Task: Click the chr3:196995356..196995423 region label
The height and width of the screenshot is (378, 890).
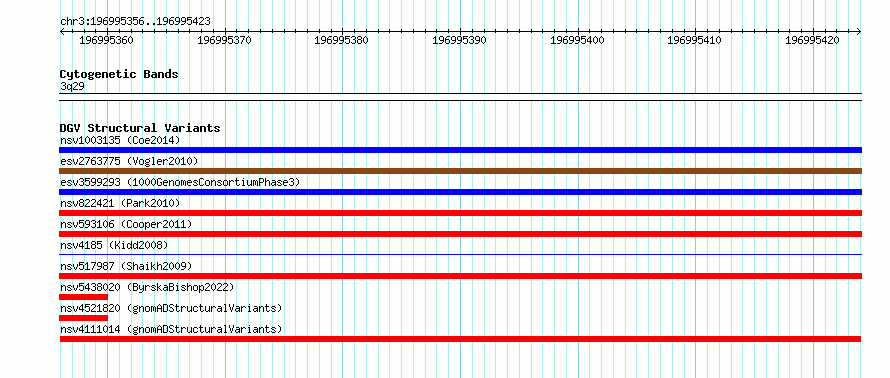Action: coord(135,22)
